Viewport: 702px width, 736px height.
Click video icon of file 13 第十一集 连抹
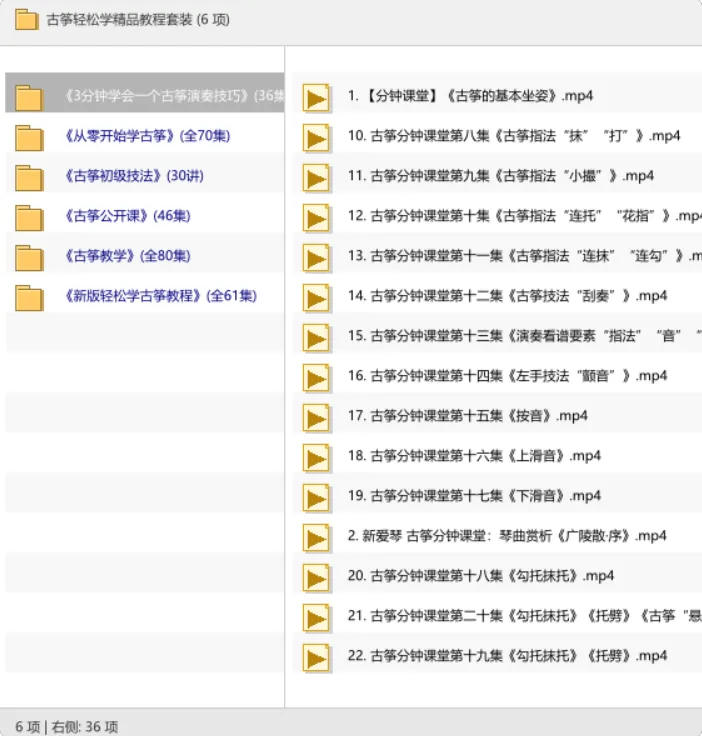click(x=316, y=258)
